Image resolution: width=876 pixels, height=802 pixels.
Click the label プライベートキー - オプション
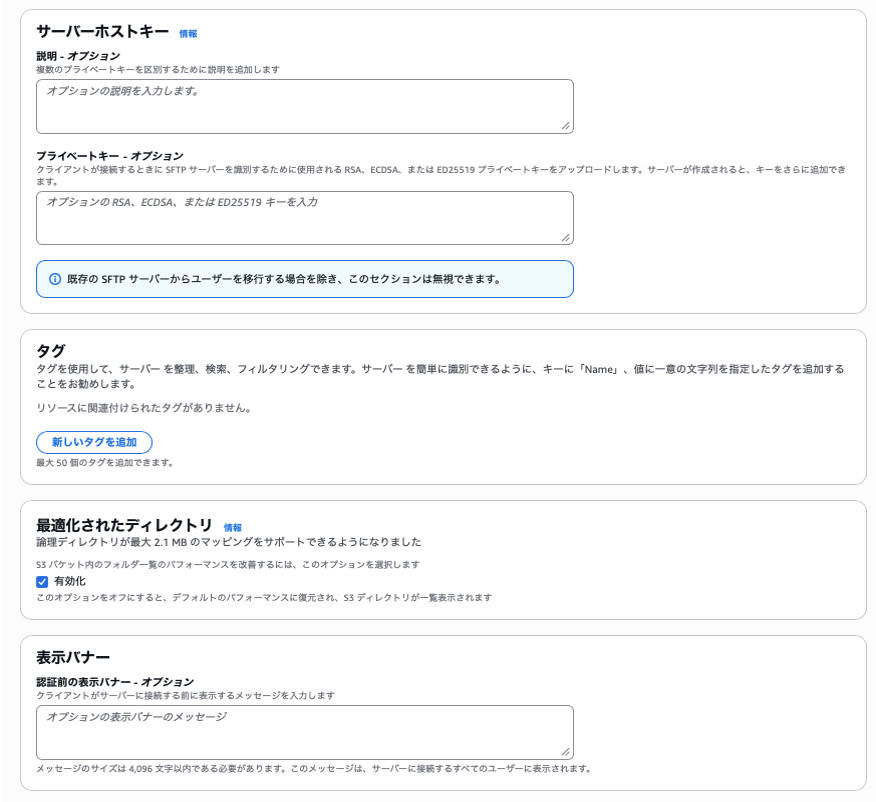pyautogui.click(x=110, y=156)
